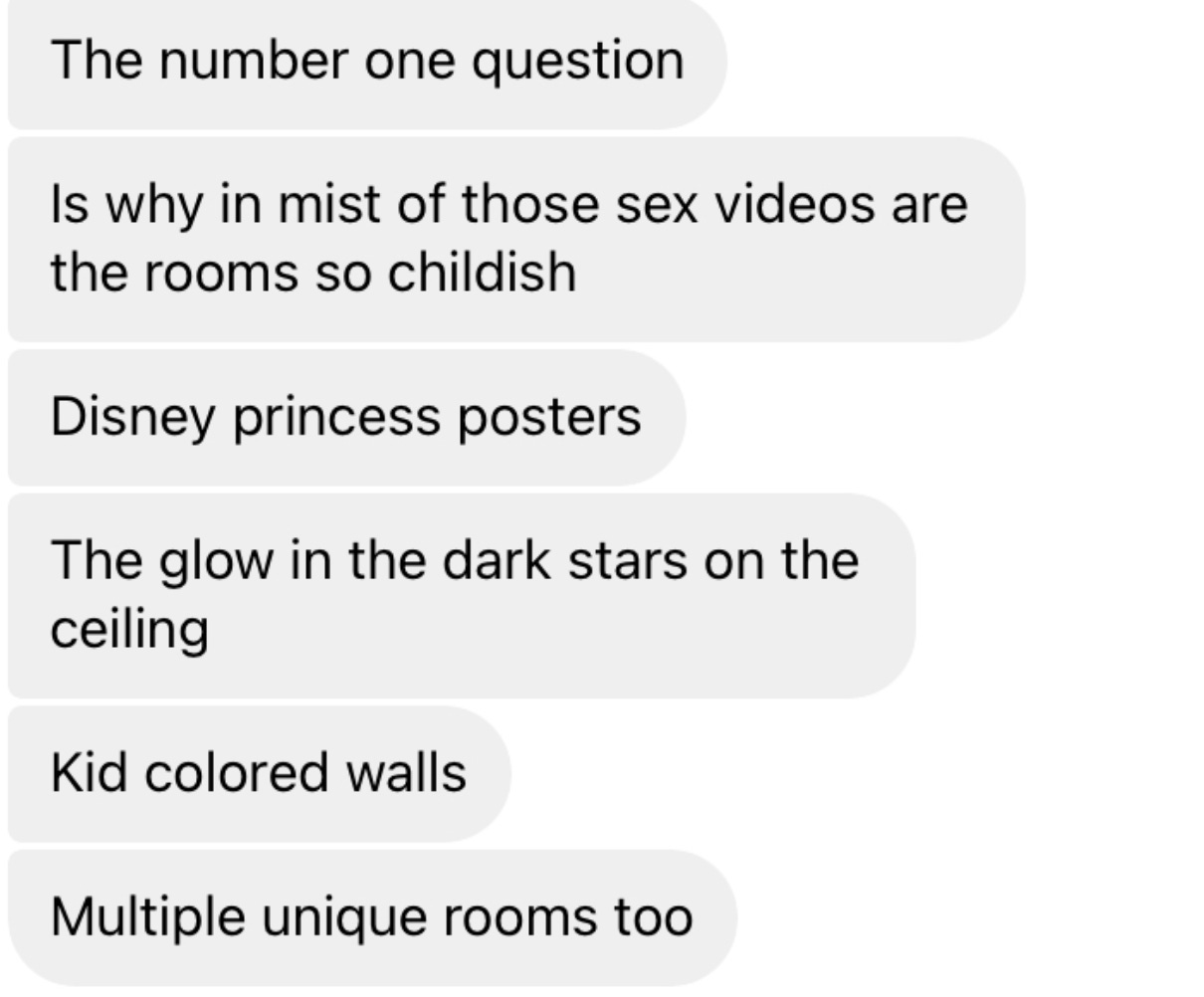This screenshot has height=997, width=1204.
Task: Click the word "colored" in the chat
Action: tap(237, 772)
